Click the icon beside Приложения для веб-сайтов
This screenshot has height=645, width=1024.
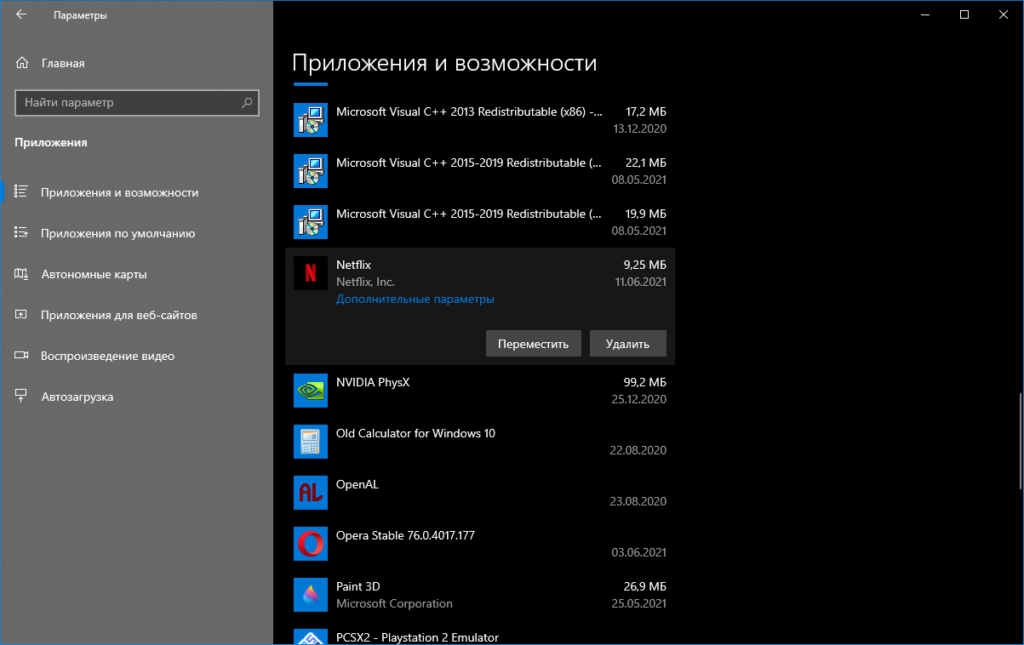point(21,314)
